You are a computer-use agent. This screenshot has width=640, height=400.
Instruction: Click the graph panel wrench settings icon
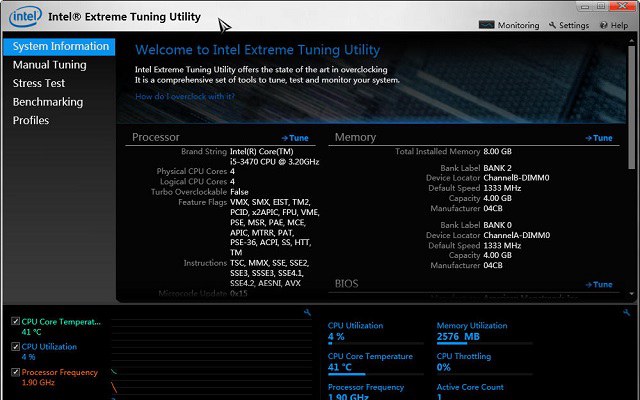point(307,313)
